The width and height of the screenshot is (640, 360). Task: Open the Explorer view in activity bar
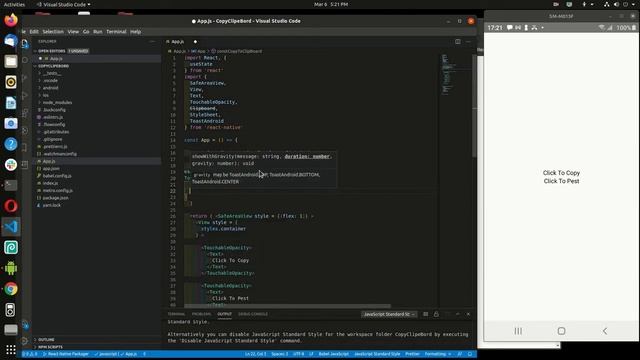tap(25, 44)
